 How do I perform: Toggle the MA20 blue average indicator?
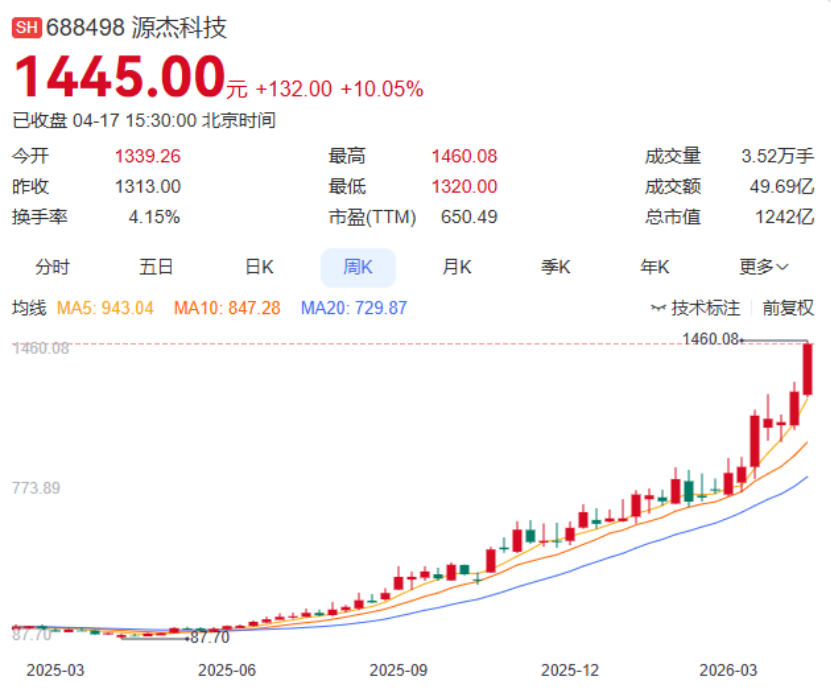(x=354, y=308)
